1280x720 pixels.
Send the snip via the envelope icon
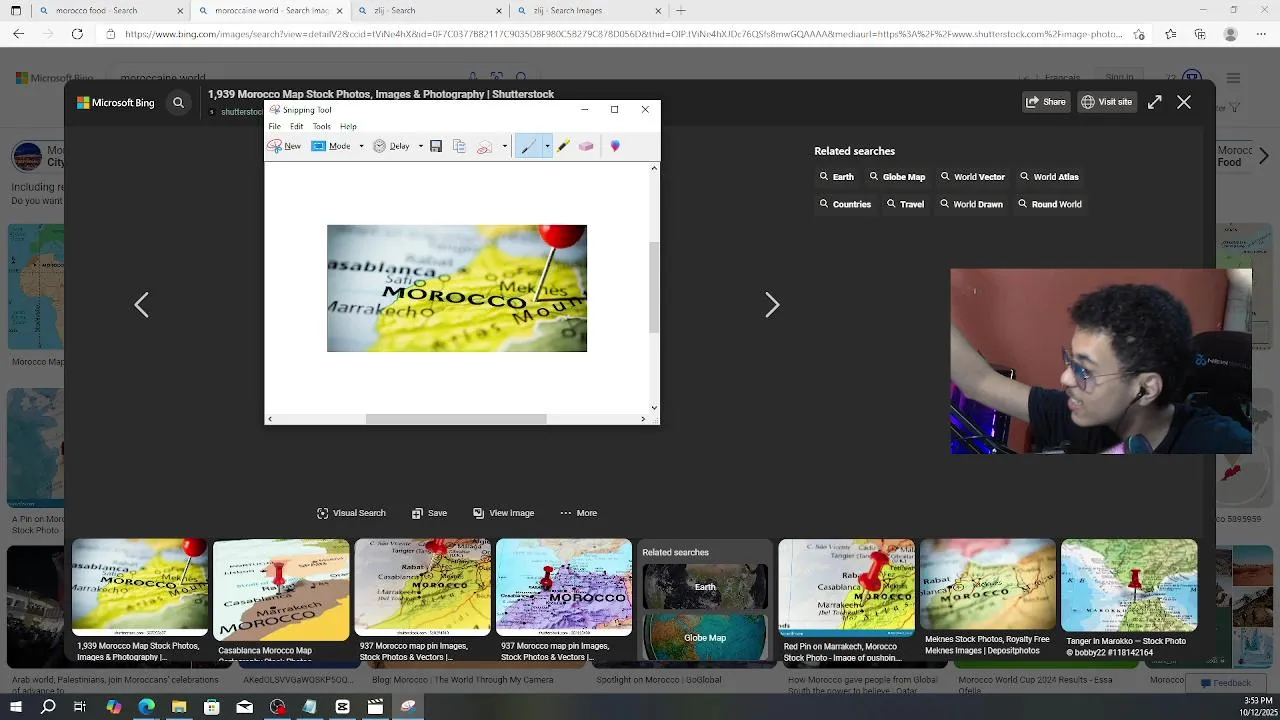484,146
